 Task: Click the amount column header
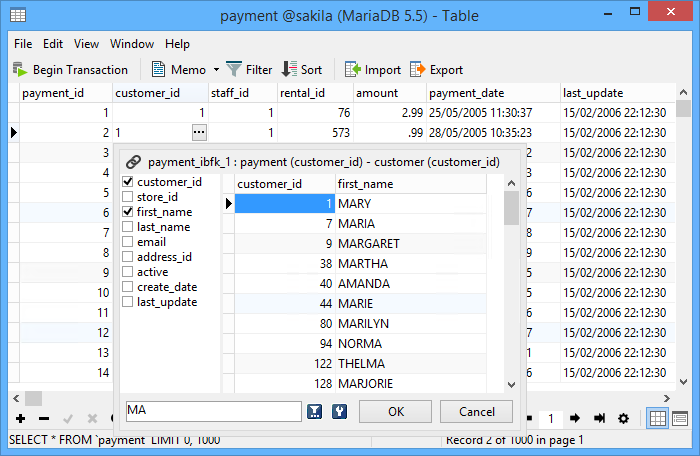click(390, 93)
